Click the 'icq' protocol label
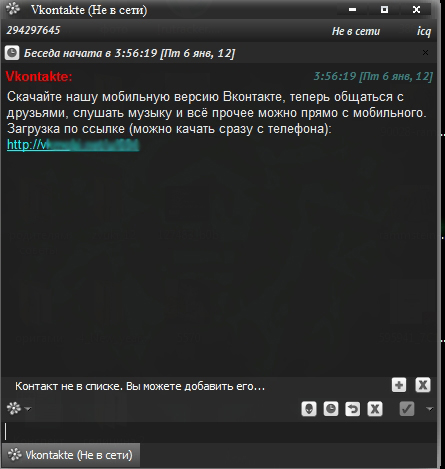The height and width of the screenshot is (469, 445). tap(424, 31)
